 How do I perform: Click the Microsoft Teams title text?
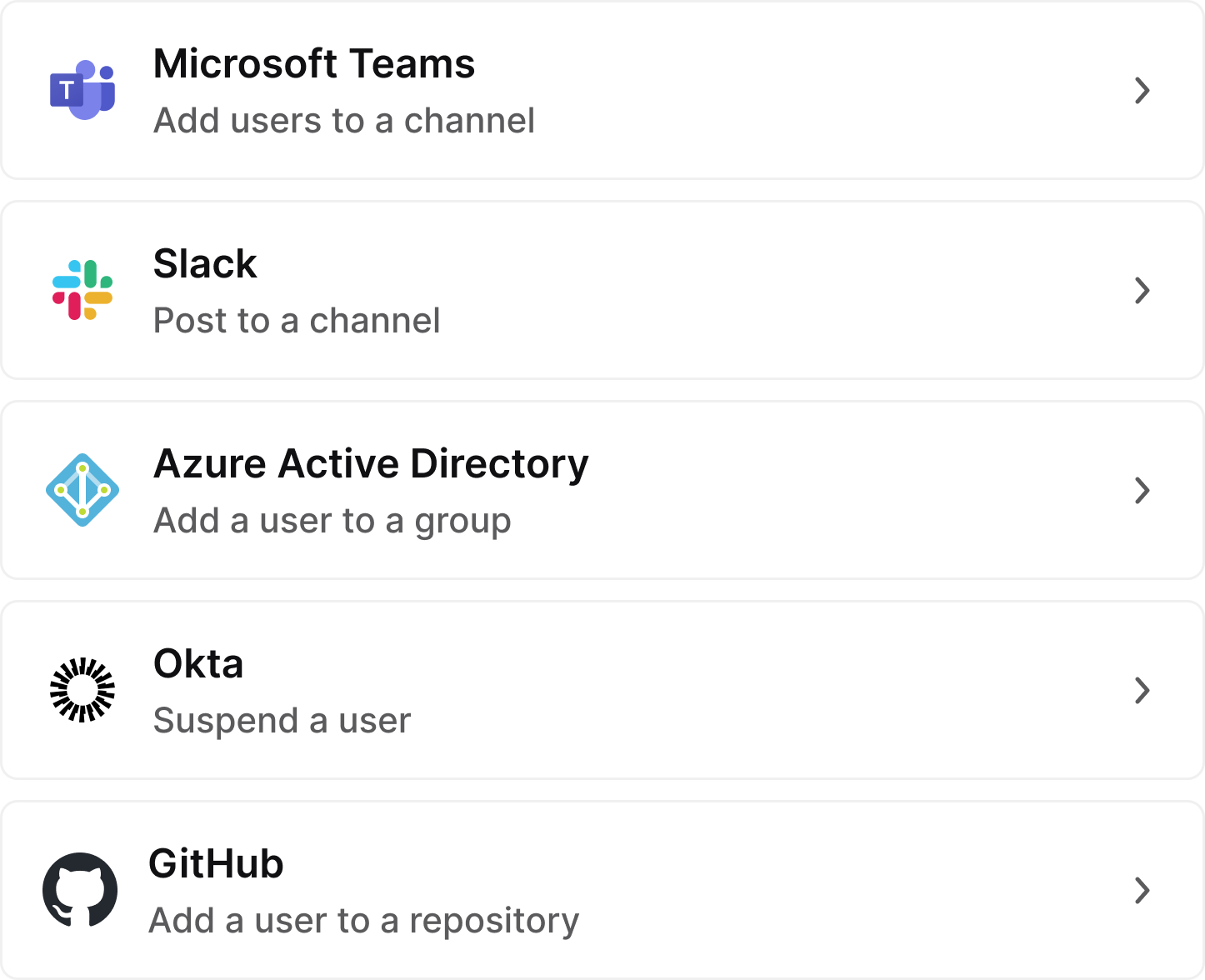[314, 63]
